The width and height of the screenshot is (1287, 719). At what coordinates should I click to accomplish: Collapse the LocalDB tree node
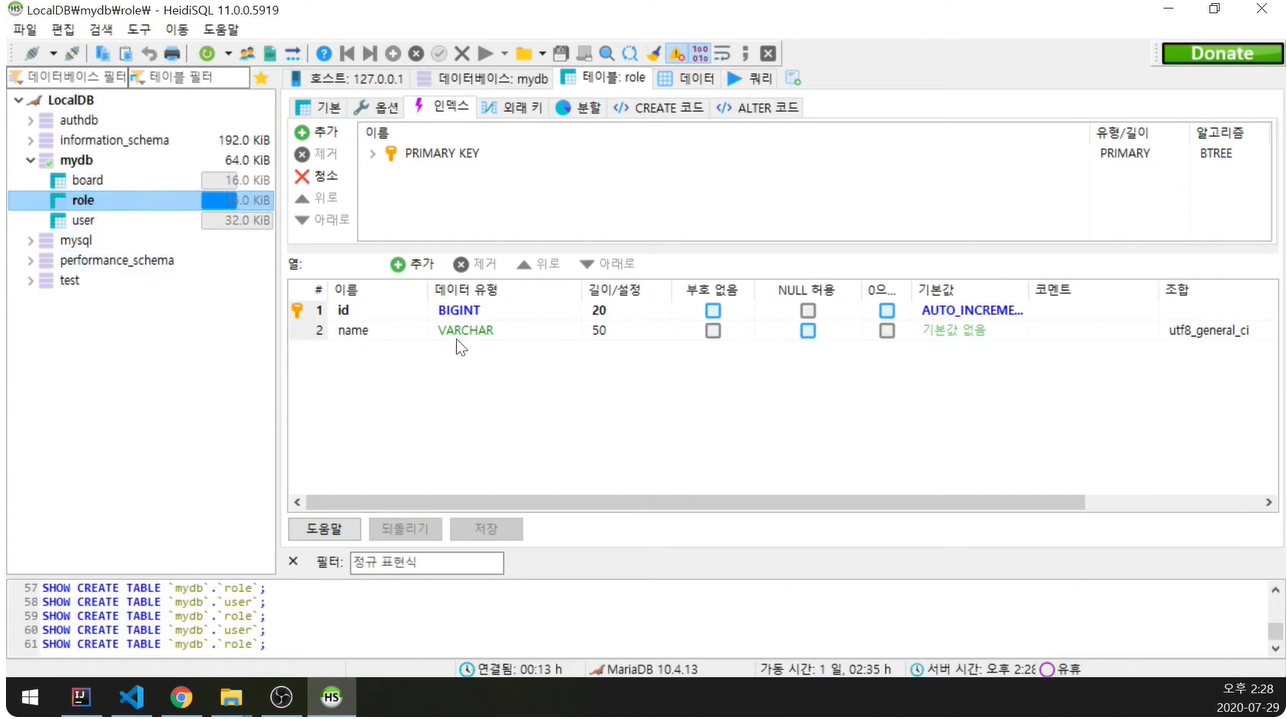click(18, 100)
